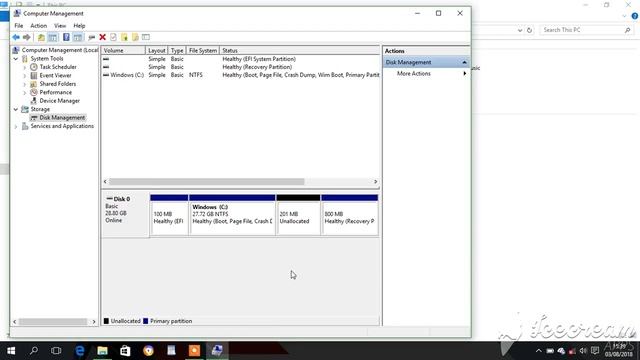Image resolution: width=640 pixels, height=360 pixels.
Task: Click the blue Back arrow in toolbar
Action: pos(16,37)
